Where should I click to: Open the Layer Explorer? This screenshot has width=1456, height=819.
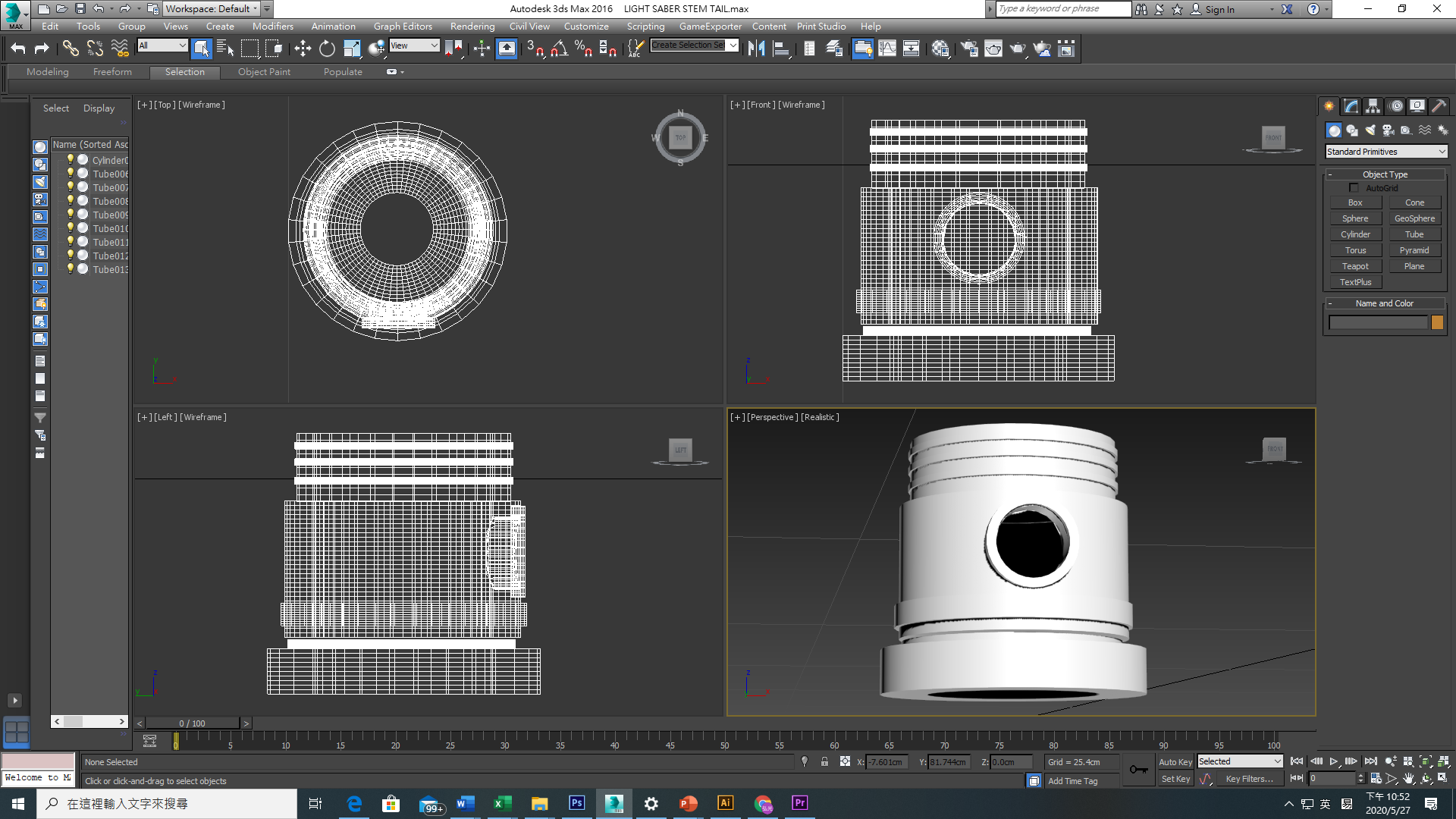834,49
